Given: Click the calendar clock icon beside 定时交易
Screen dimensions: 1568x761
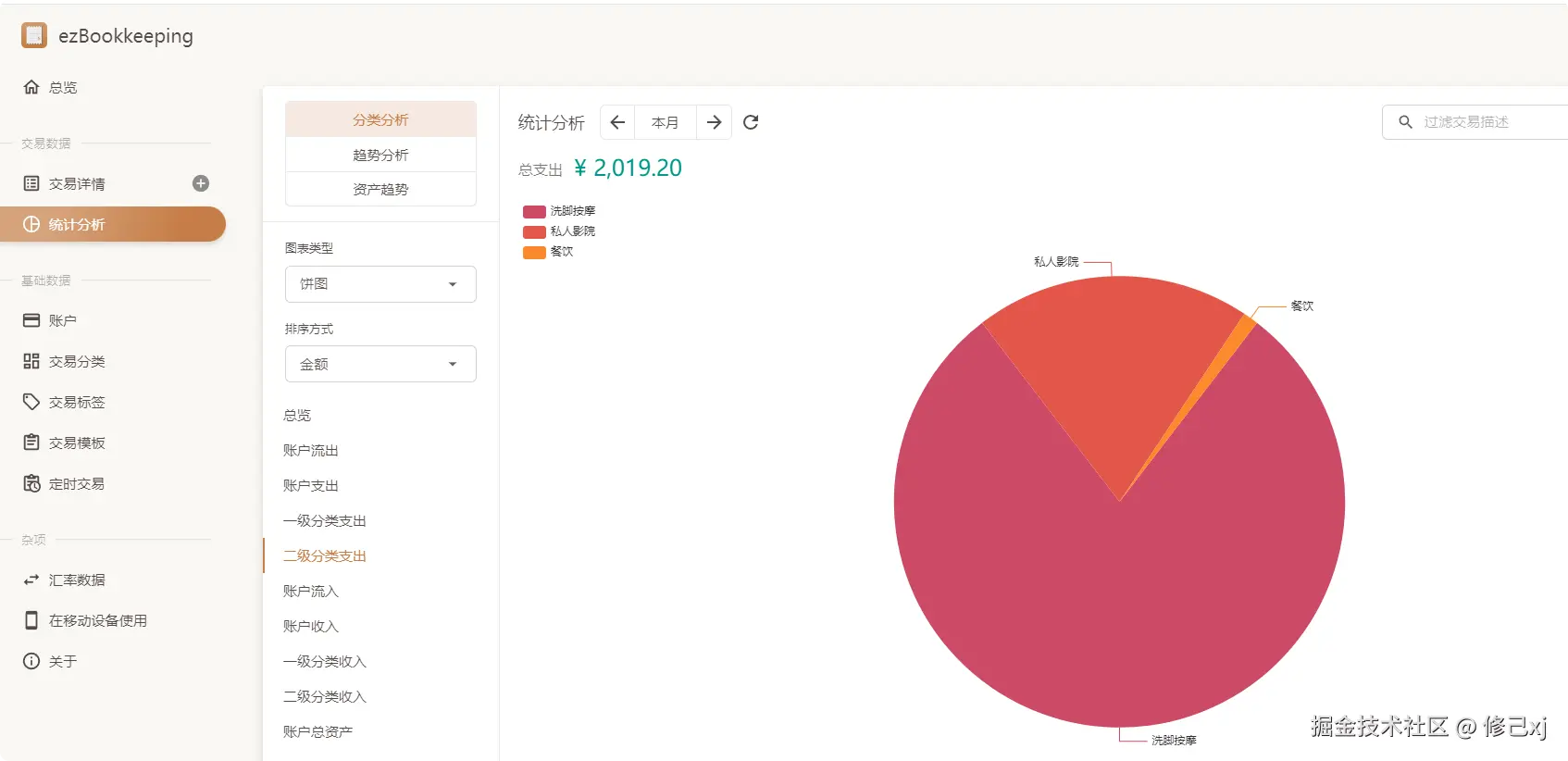Looking at the screenshot, I should (31, 483).
